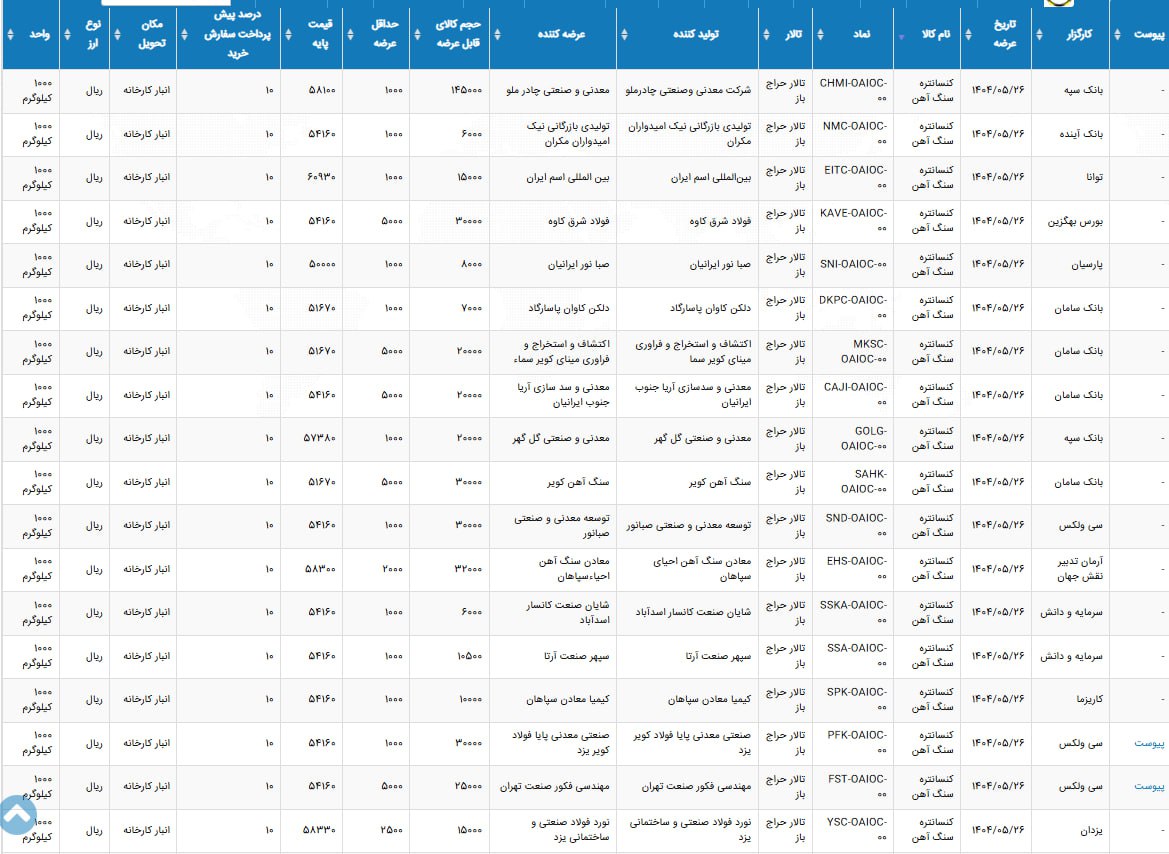1169x854 pixels.
Task: Click base price ۶۰۹۳۰
Action: click(321, 178)
